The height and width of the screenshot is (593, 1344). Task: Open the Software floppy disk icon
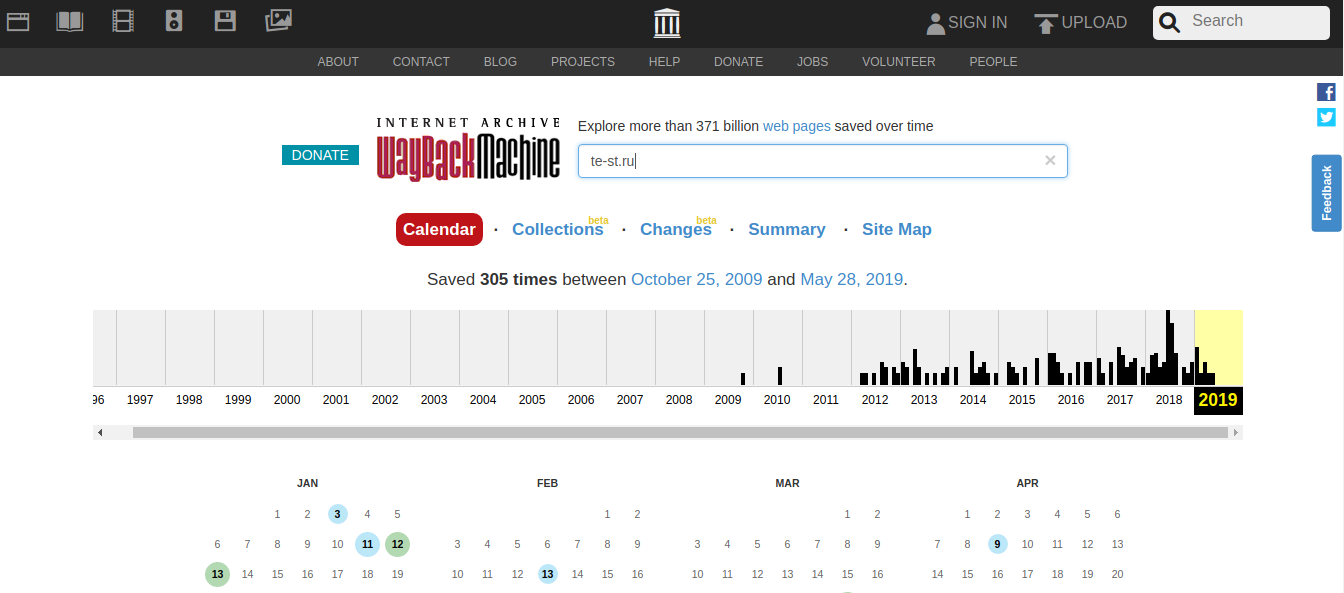[226, 21]
